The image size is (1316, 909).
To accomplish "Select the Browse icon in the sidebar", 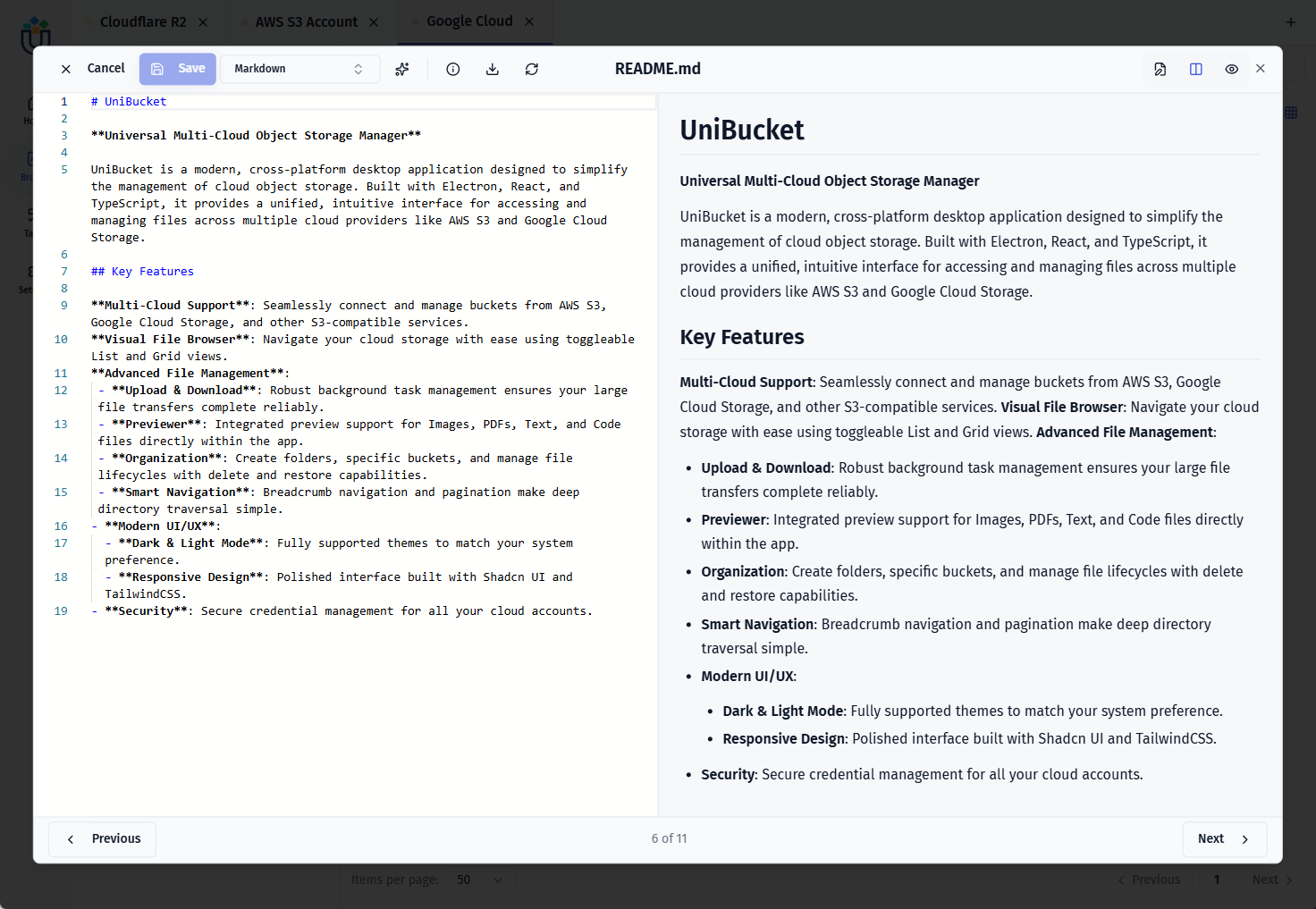I will click(x=30, y=161).
